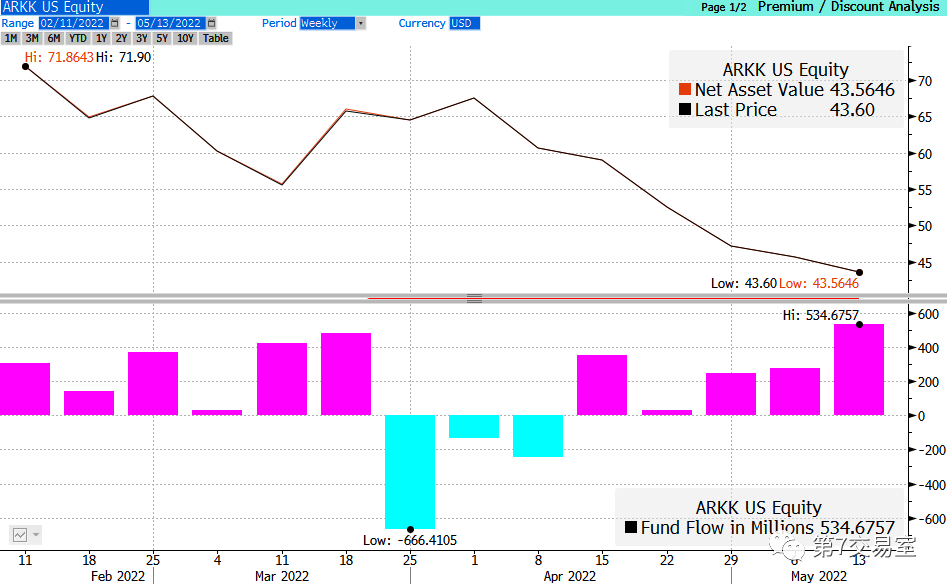Click the Period label
The height and width of the screenshot is (588, 947).
[279, 23]
